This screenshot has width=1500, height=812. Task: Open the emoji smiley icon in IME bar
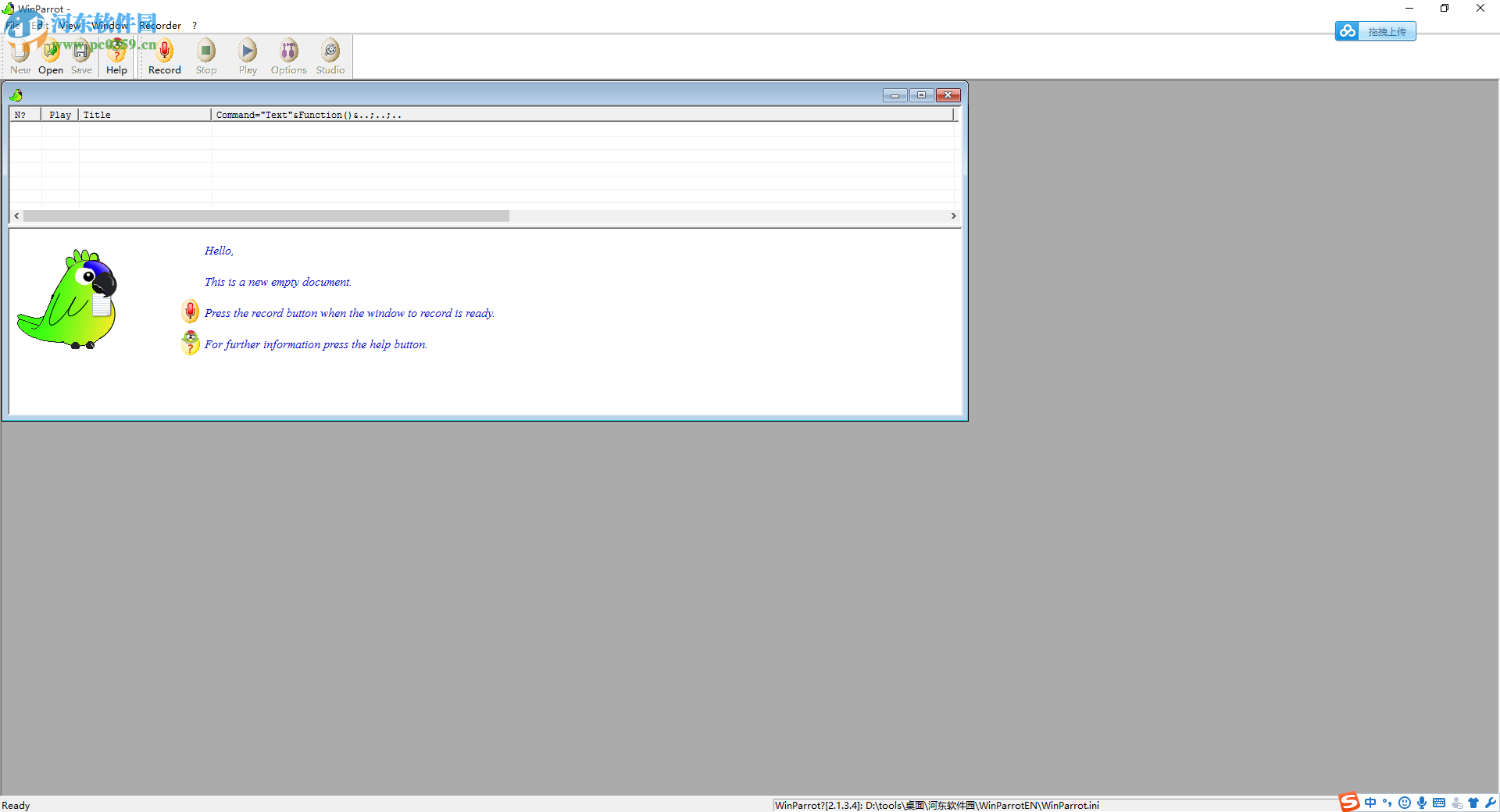click(1405, 803)
